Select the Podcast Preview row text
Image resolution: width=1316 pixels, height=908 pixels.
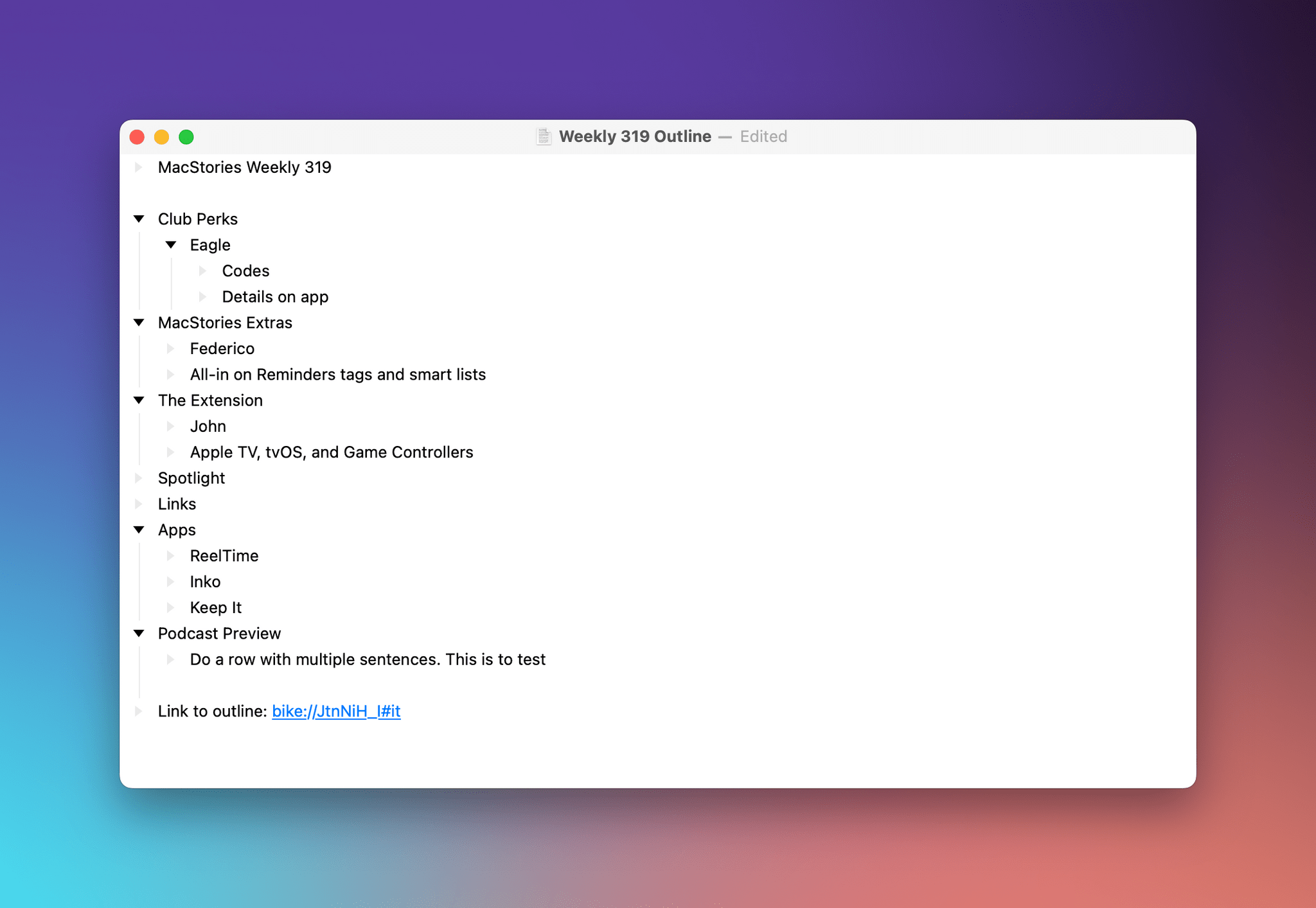219,634
